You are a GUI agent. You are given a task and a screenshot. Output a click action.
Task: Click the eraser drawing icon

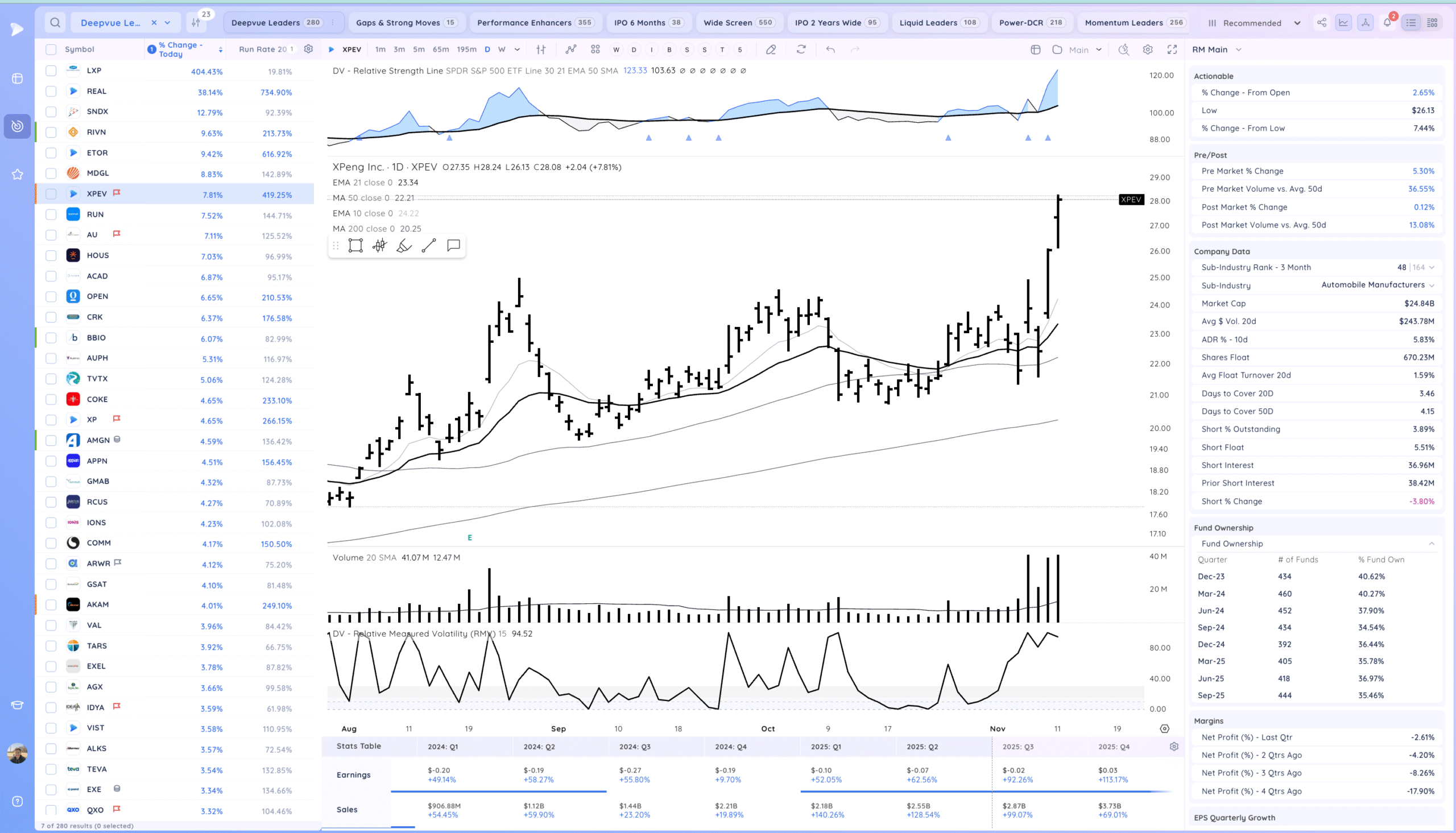click(771, 50)
